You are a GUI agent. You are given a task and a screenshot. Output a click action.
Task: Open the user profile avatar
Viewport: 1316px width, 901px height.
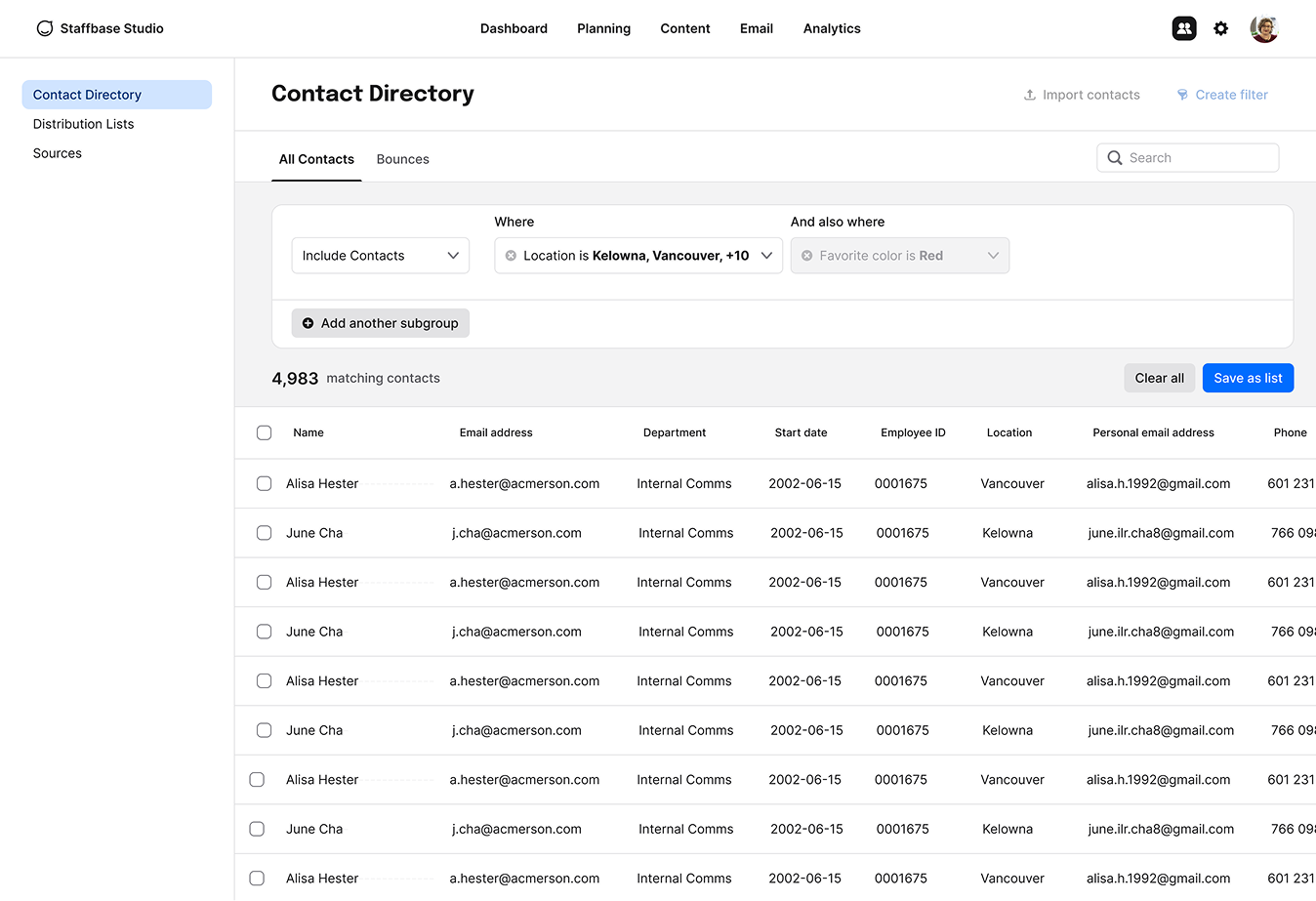1264,28
